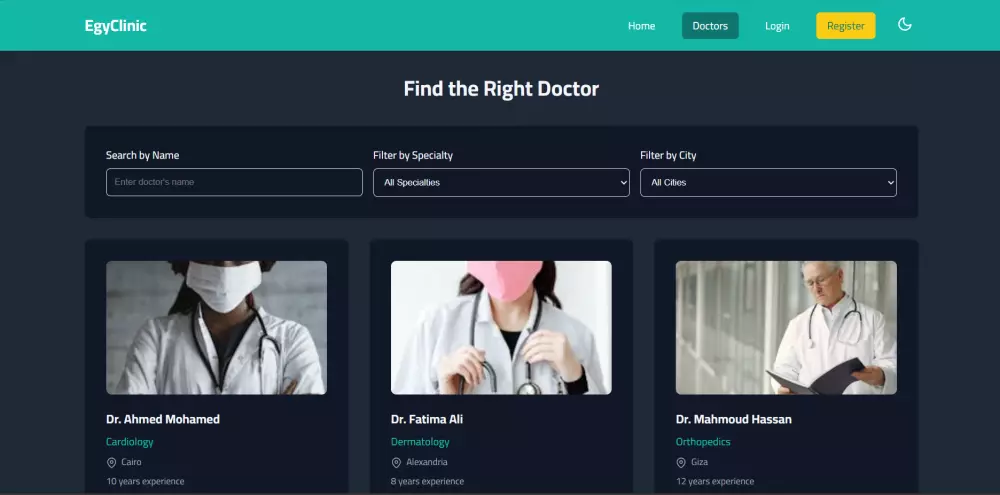The image size is (1000, 495).
Task: Open the All Cities dropdown
Action: click(768, 182)
